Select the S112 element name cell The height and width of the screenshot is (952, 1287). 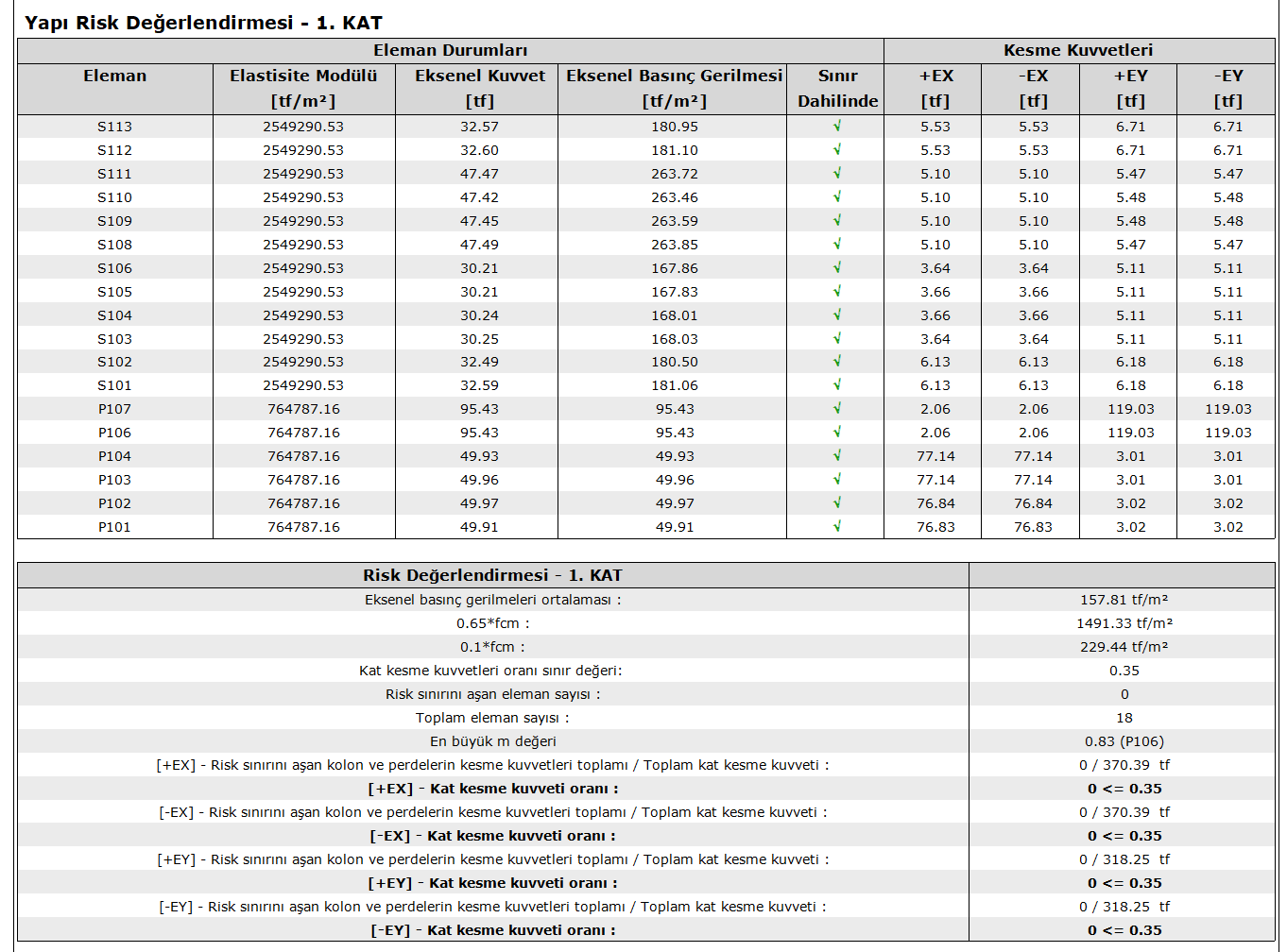click(115, 150)
